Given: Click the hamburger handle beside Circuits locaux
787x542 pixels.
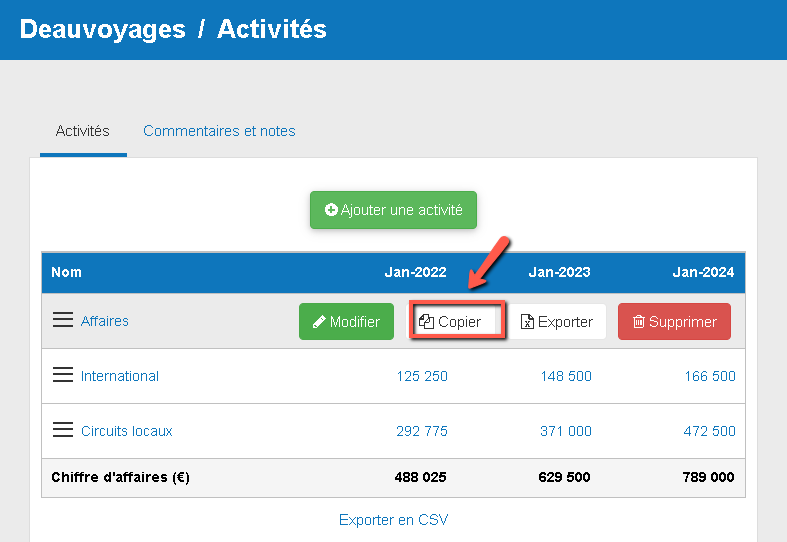Looking at the screenshot, I should pos(62,430).
